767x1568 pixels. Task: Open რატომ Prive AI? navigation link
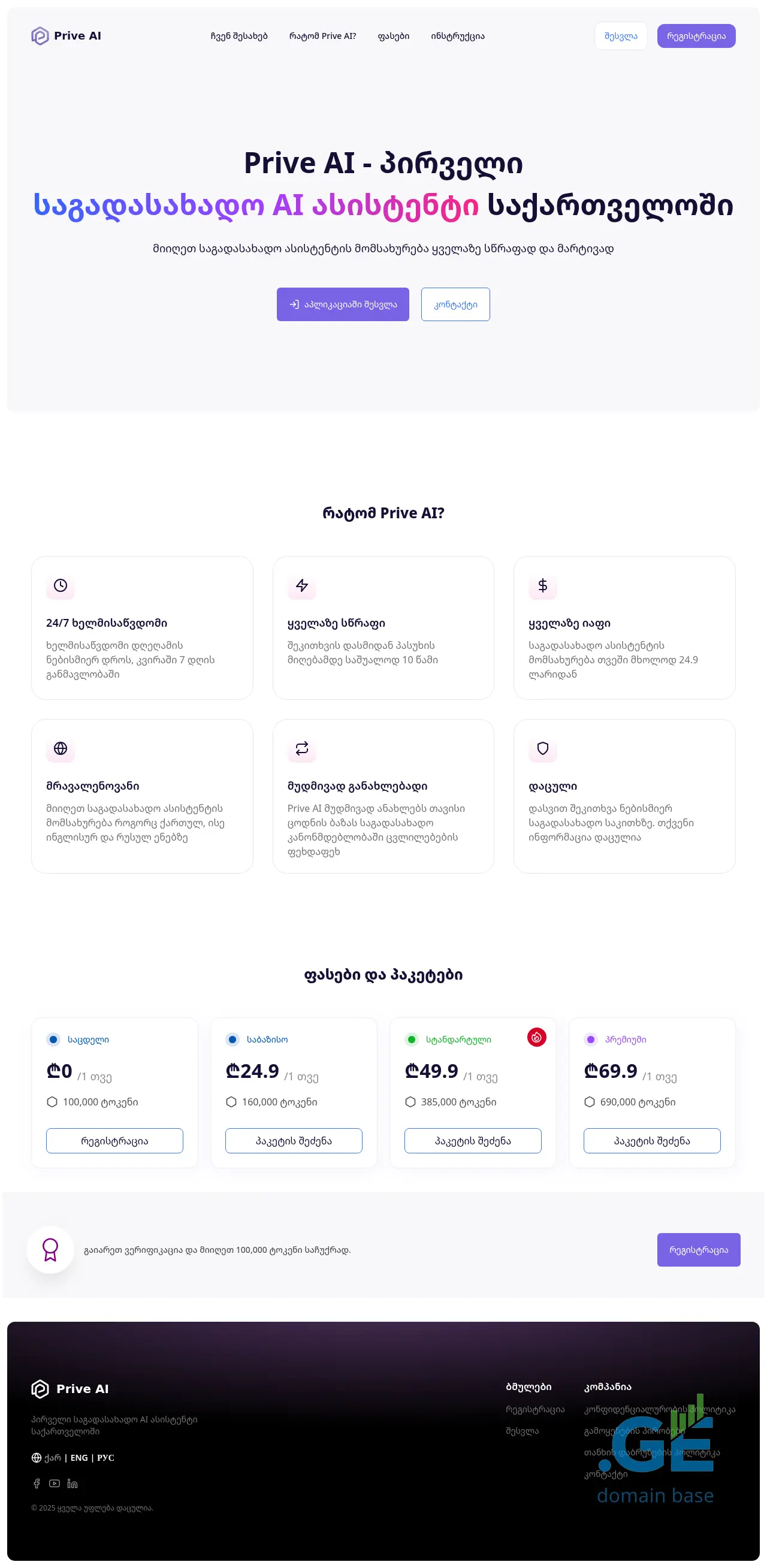click(x=322, y=37)
